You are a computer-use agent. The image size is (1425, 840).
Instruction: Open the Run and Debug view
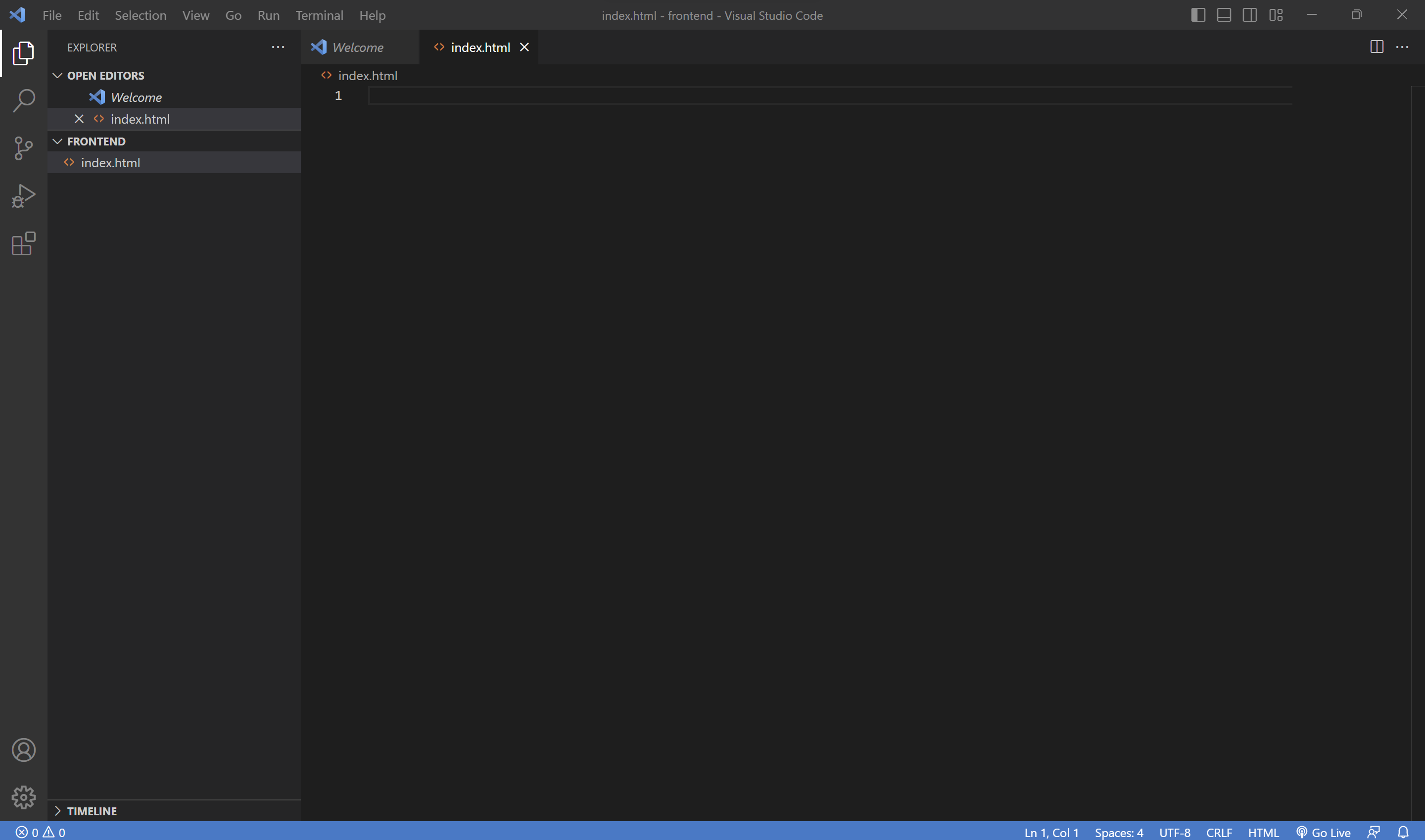[x=23, y=196]
